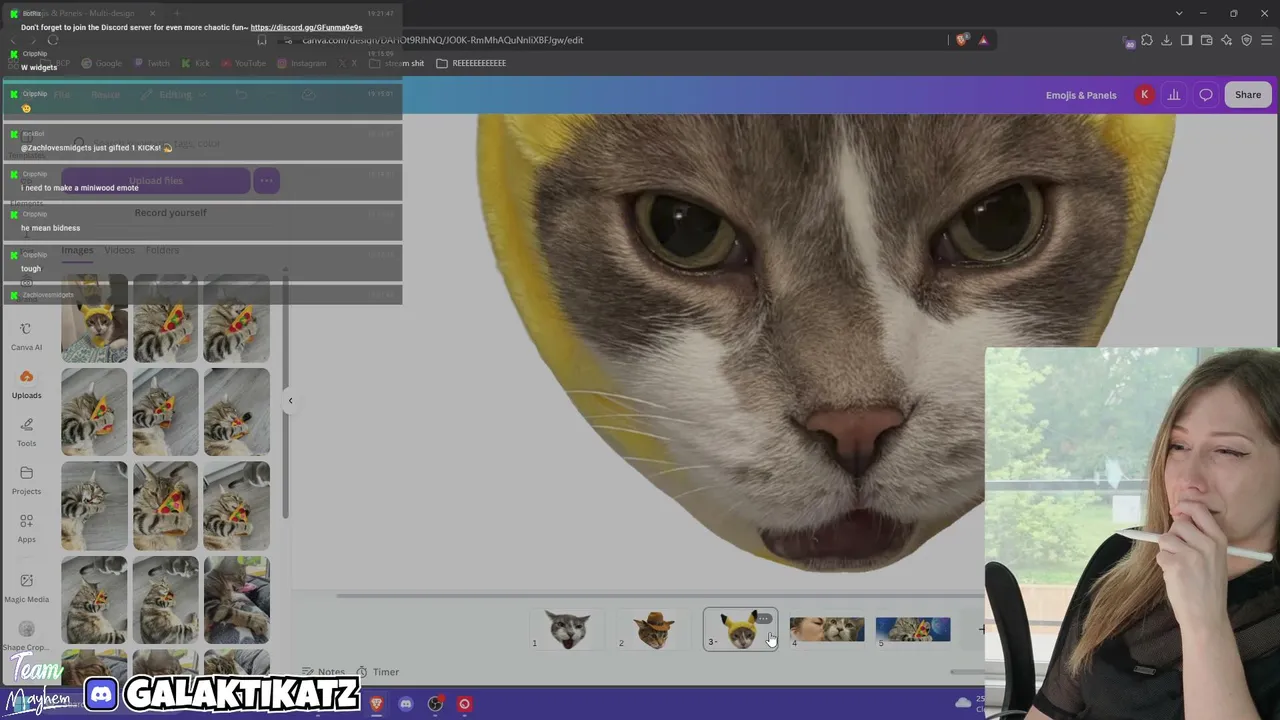The height and width of the screenshot is (720, 1280).
Task: Open OBS Studio from the taskbar
Action: tap(435, 704)
